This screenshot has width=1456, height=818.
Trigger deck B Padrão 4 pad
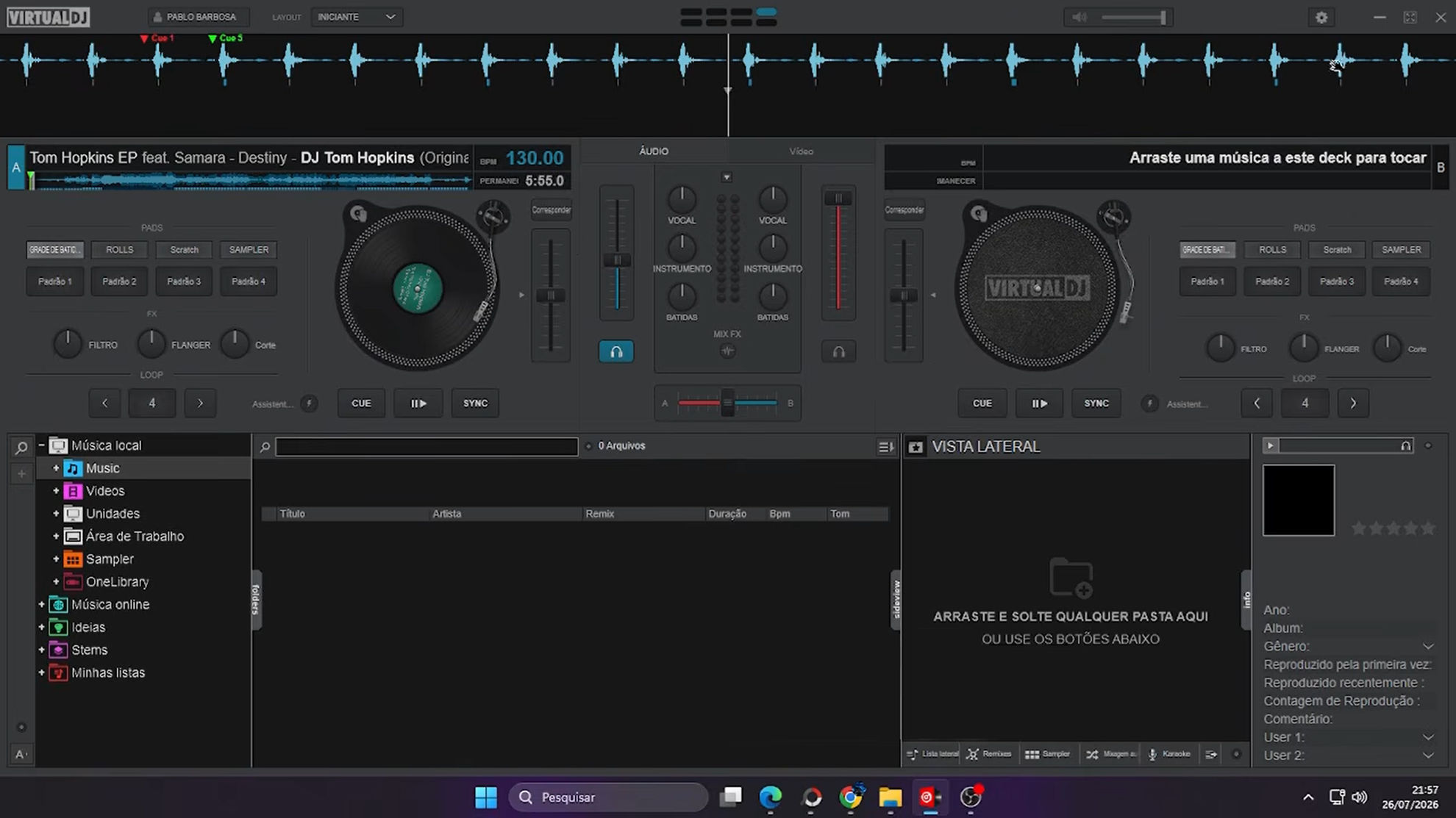(x=1401, y=281)
